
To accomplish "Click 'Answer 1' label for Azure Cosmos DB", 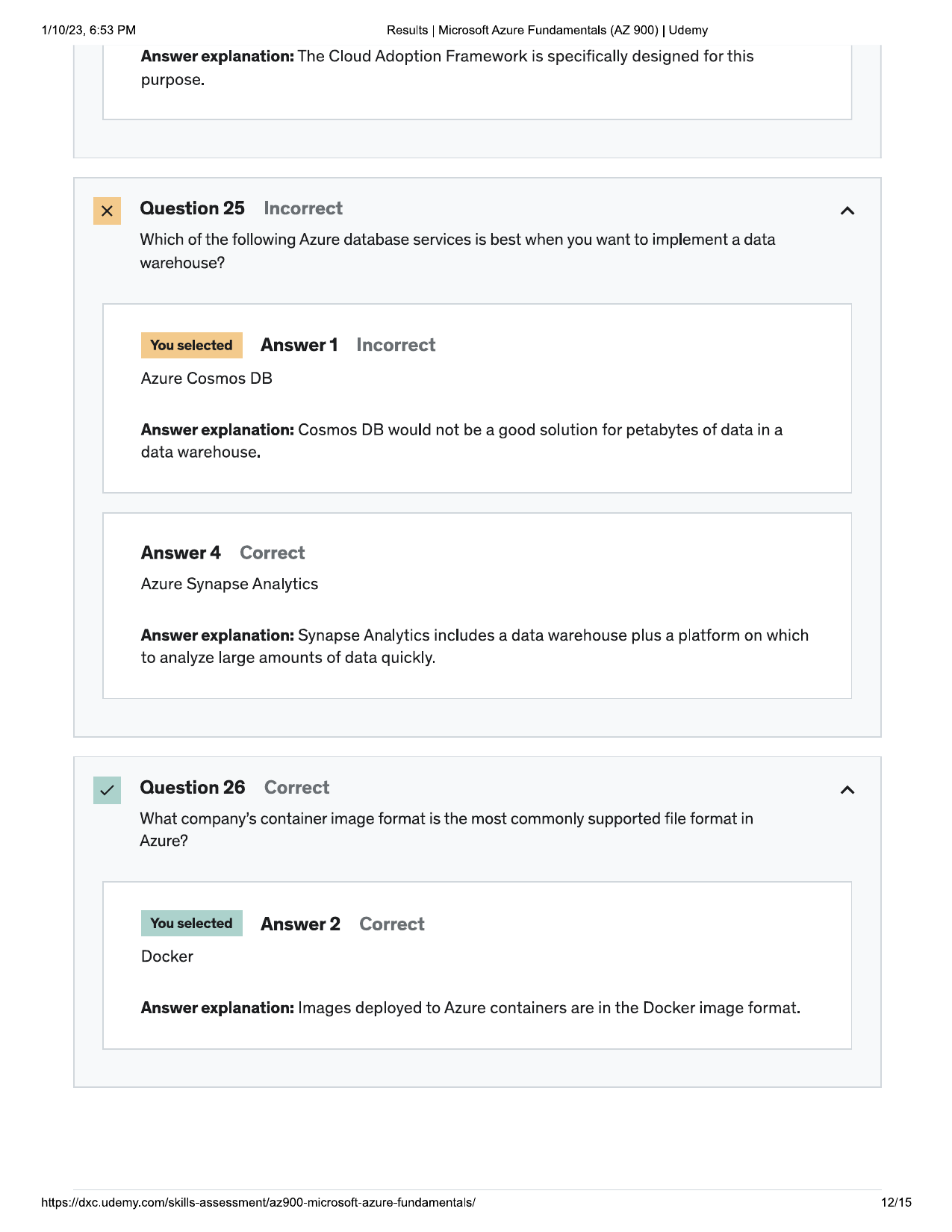I will coord(299,345).
